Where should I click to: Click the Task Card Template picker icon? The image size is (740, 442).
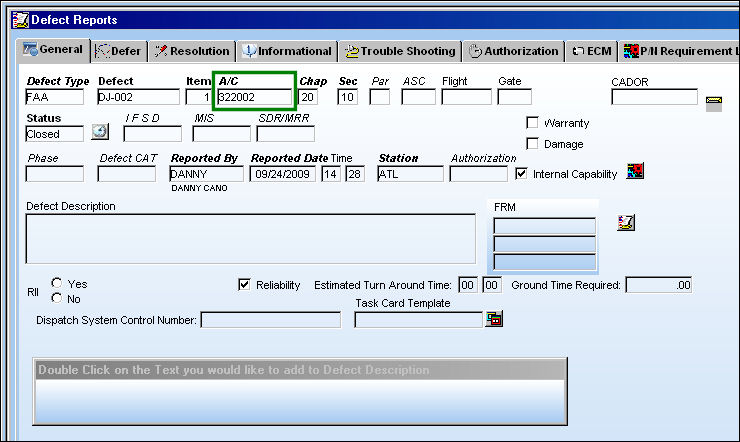(494, 319)
